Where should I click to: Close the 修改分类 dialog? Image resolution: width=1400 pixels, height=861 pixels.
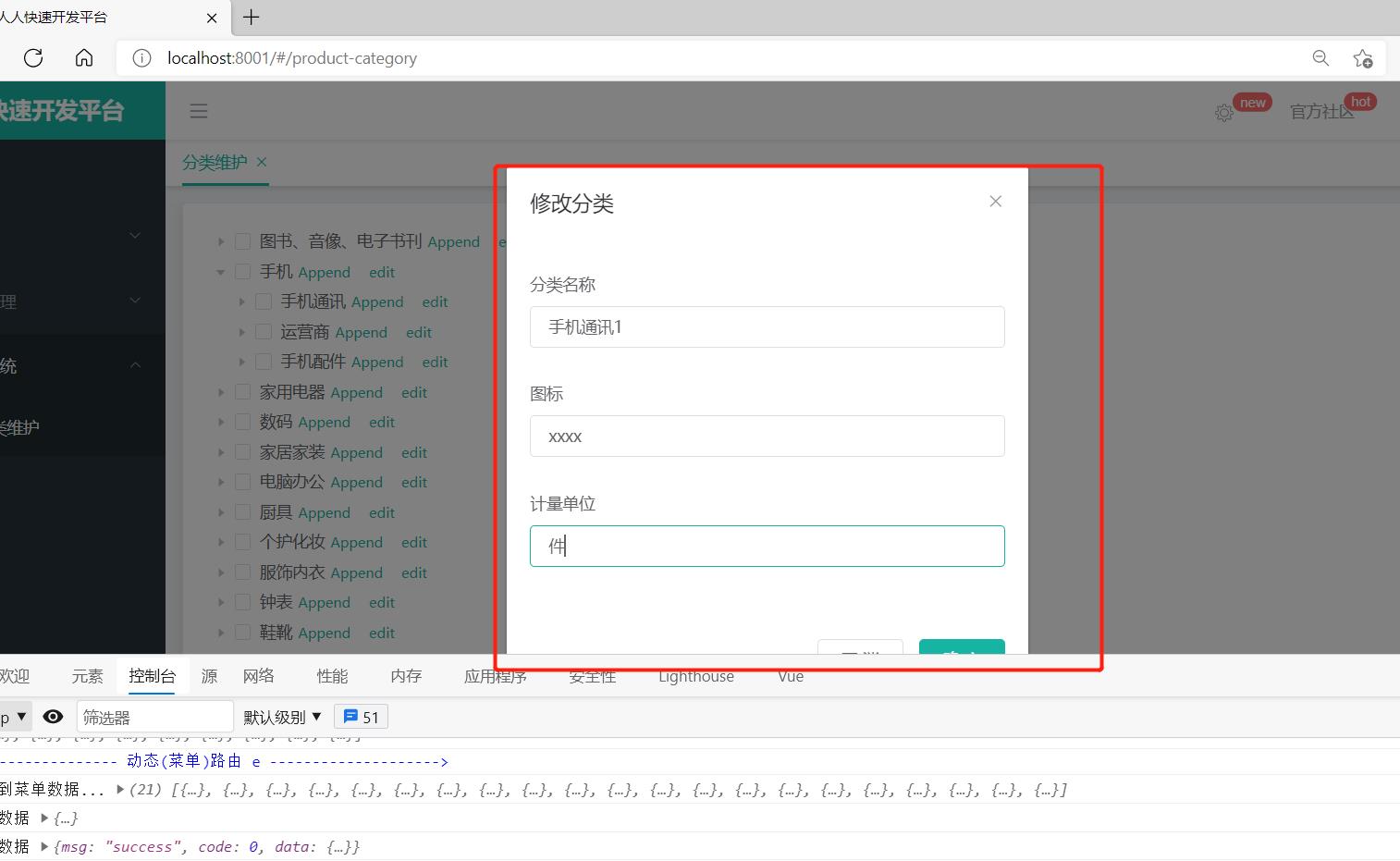(x=995, y=202)
